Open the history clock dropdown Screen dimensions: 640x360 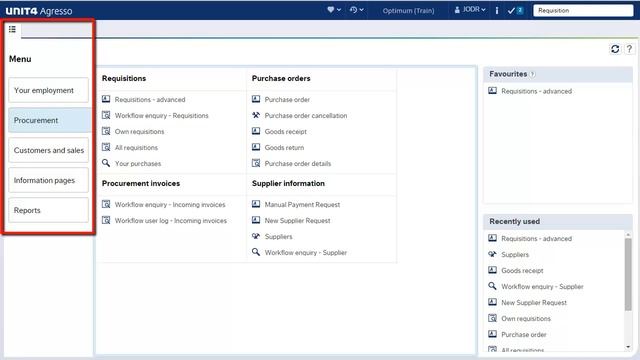[x=356, y=10]
